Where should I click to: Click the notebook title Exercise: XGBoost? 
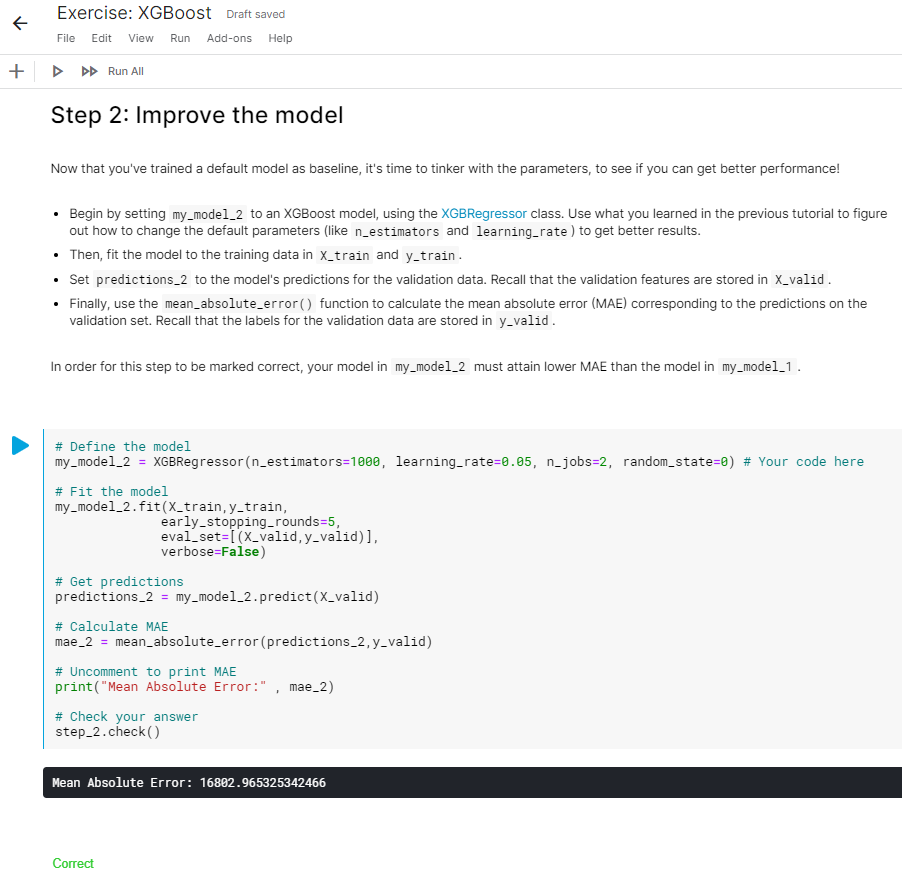coord(134,13)
